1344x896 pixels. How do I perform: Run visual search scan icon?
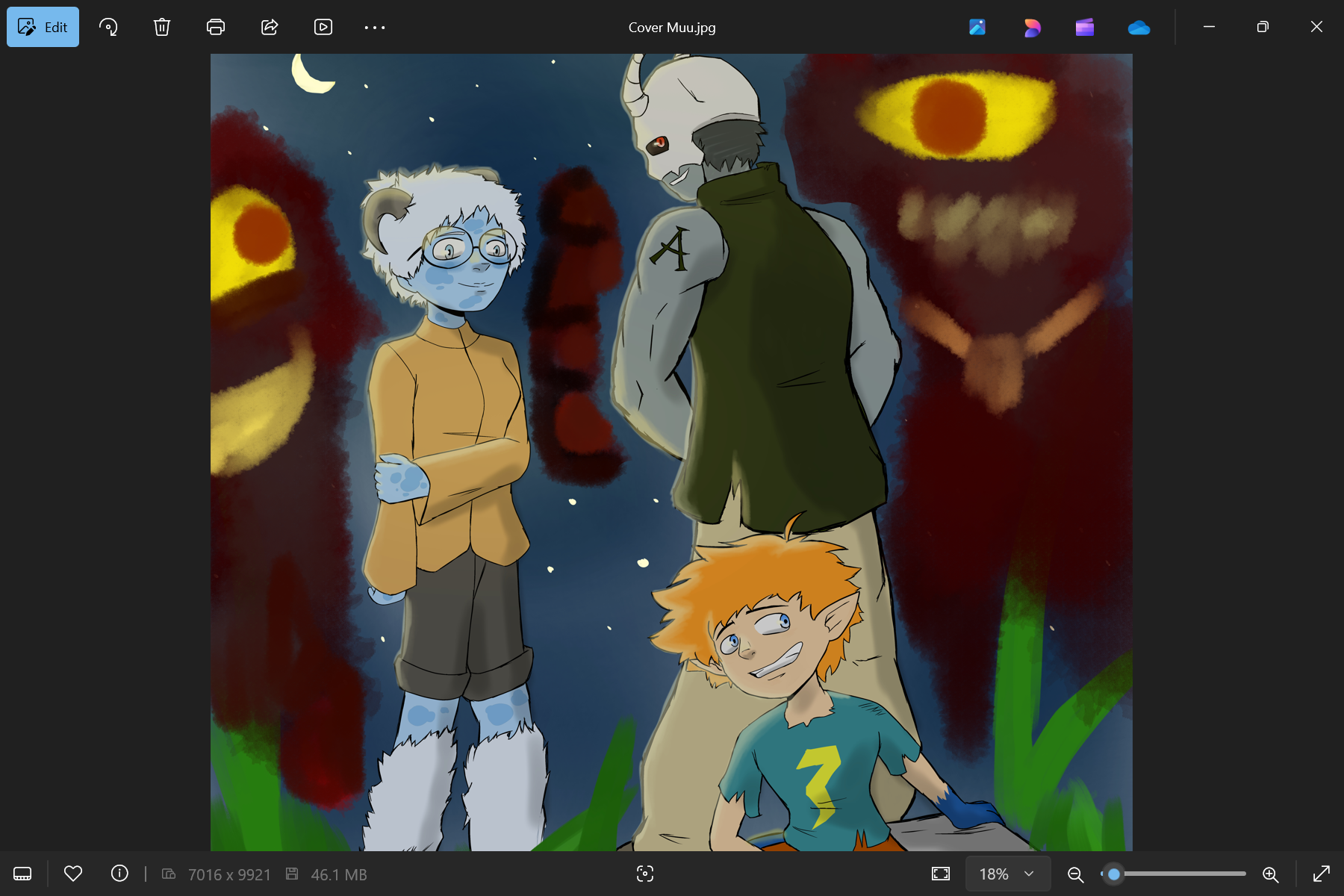click(645, 874)
